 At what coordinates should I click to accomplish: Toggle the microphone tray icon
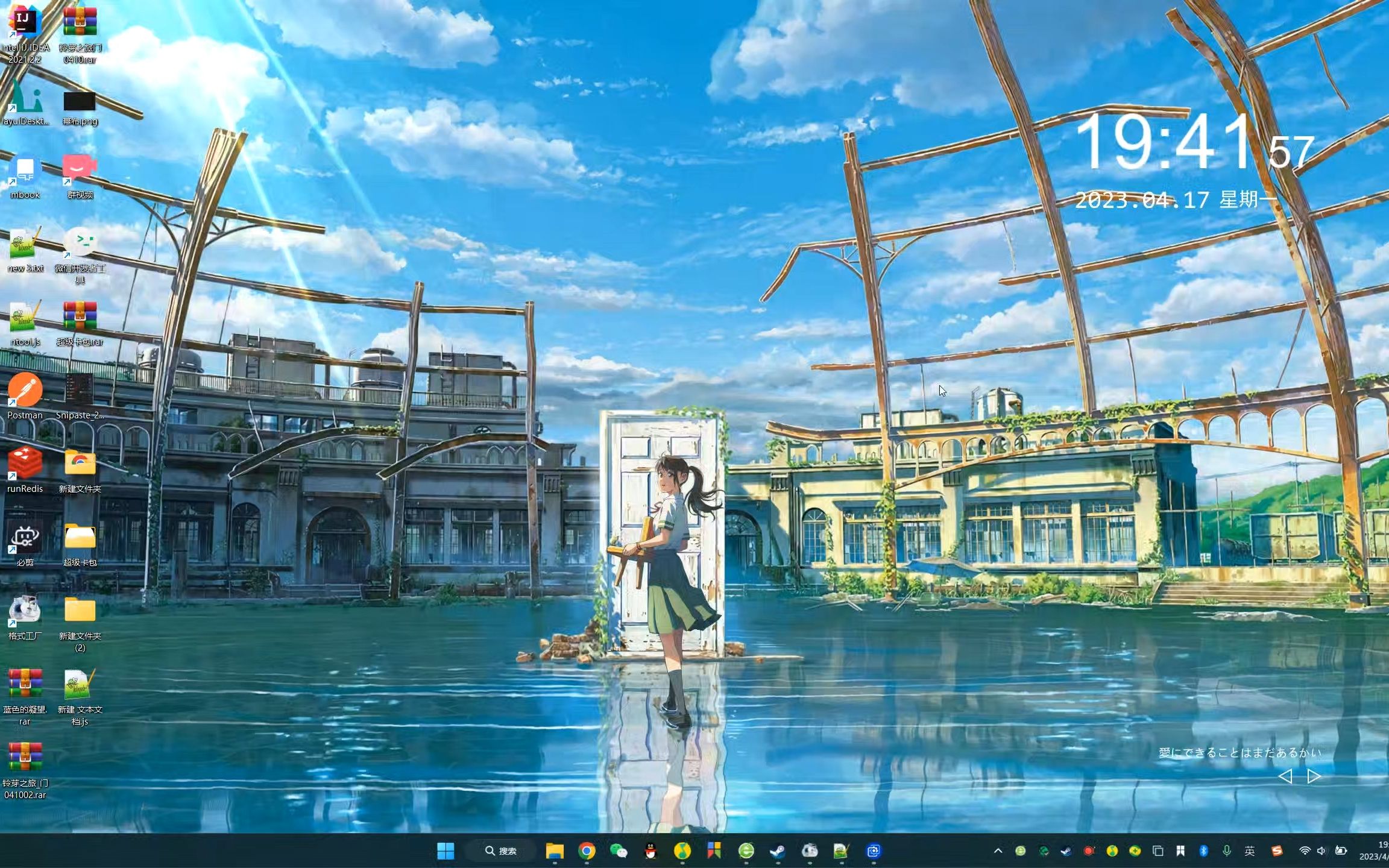click(1226, 851)
